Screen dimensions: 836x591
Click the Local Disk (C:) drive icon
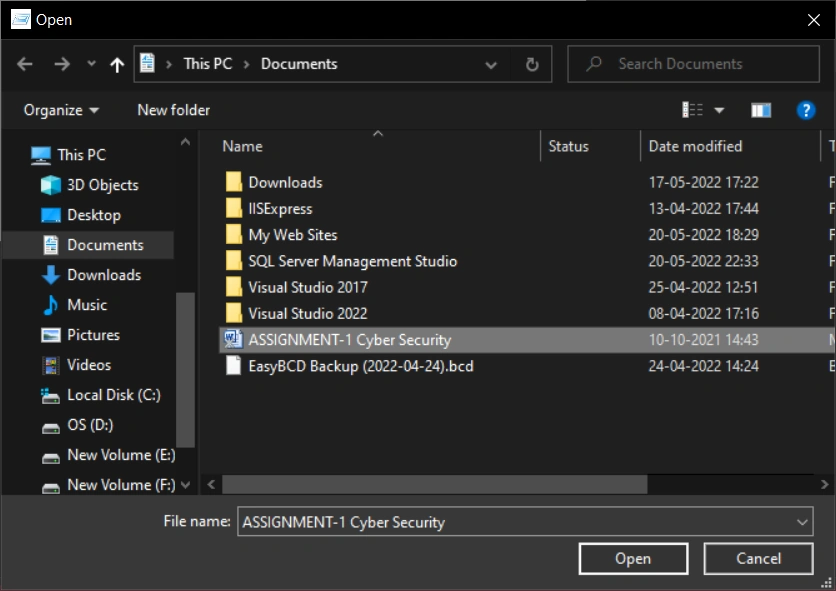(x=51, y=396)
